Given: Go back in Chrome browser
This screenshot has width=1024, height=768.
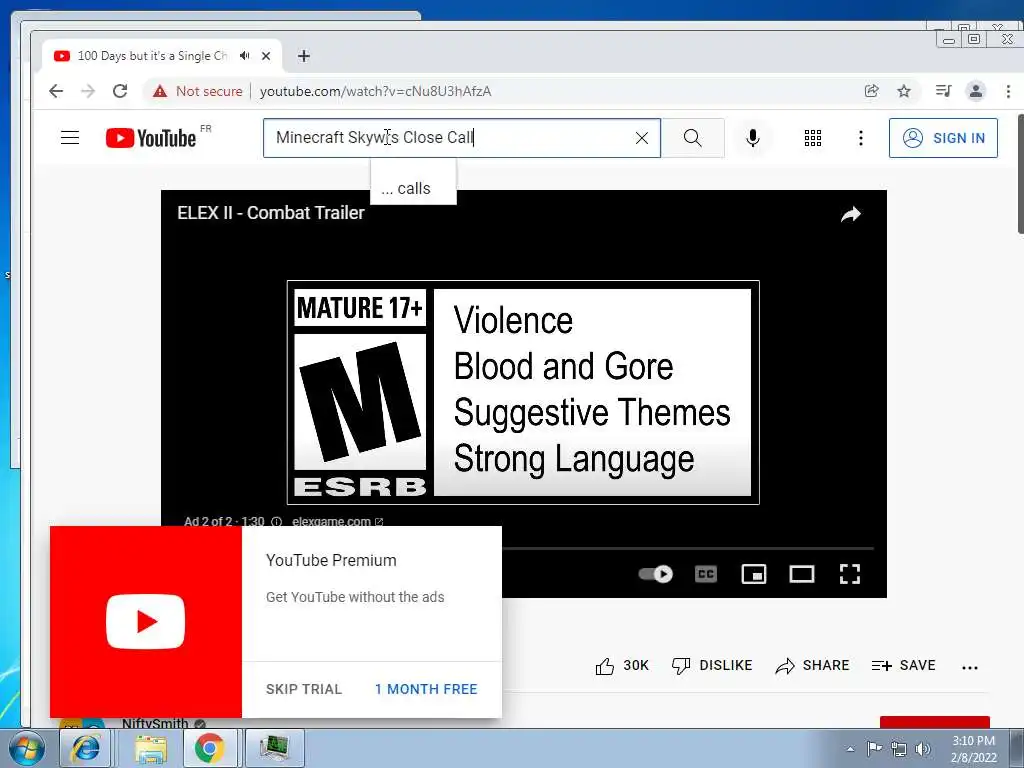Looking at the screenshot, I should (56, 91).
